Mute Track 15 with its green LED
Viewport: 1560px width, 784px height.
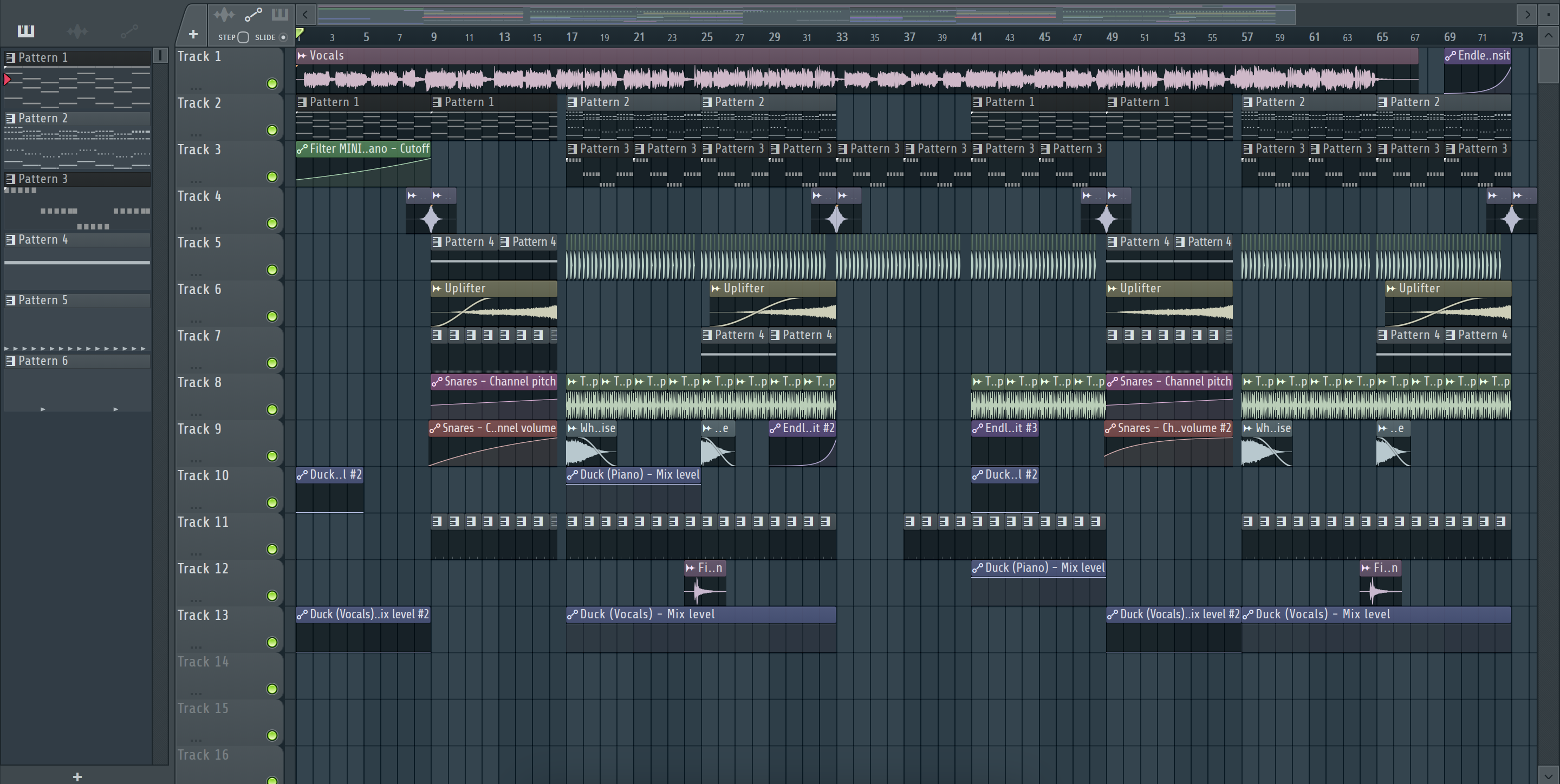pyautogui.click(x=272, y=736)
